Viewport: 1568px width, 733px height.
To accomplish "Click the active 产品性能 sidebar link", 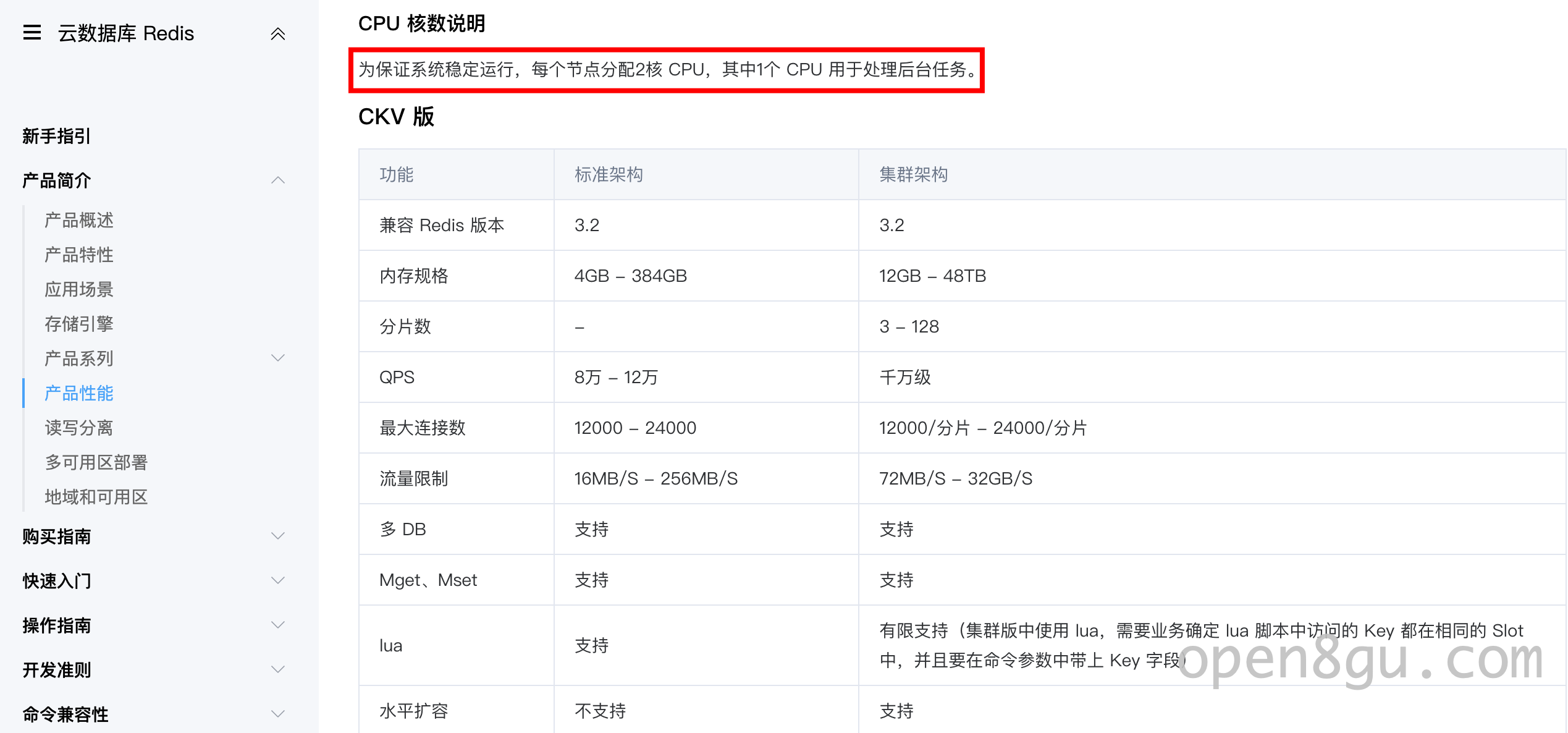I will click(x=79, y=393).
